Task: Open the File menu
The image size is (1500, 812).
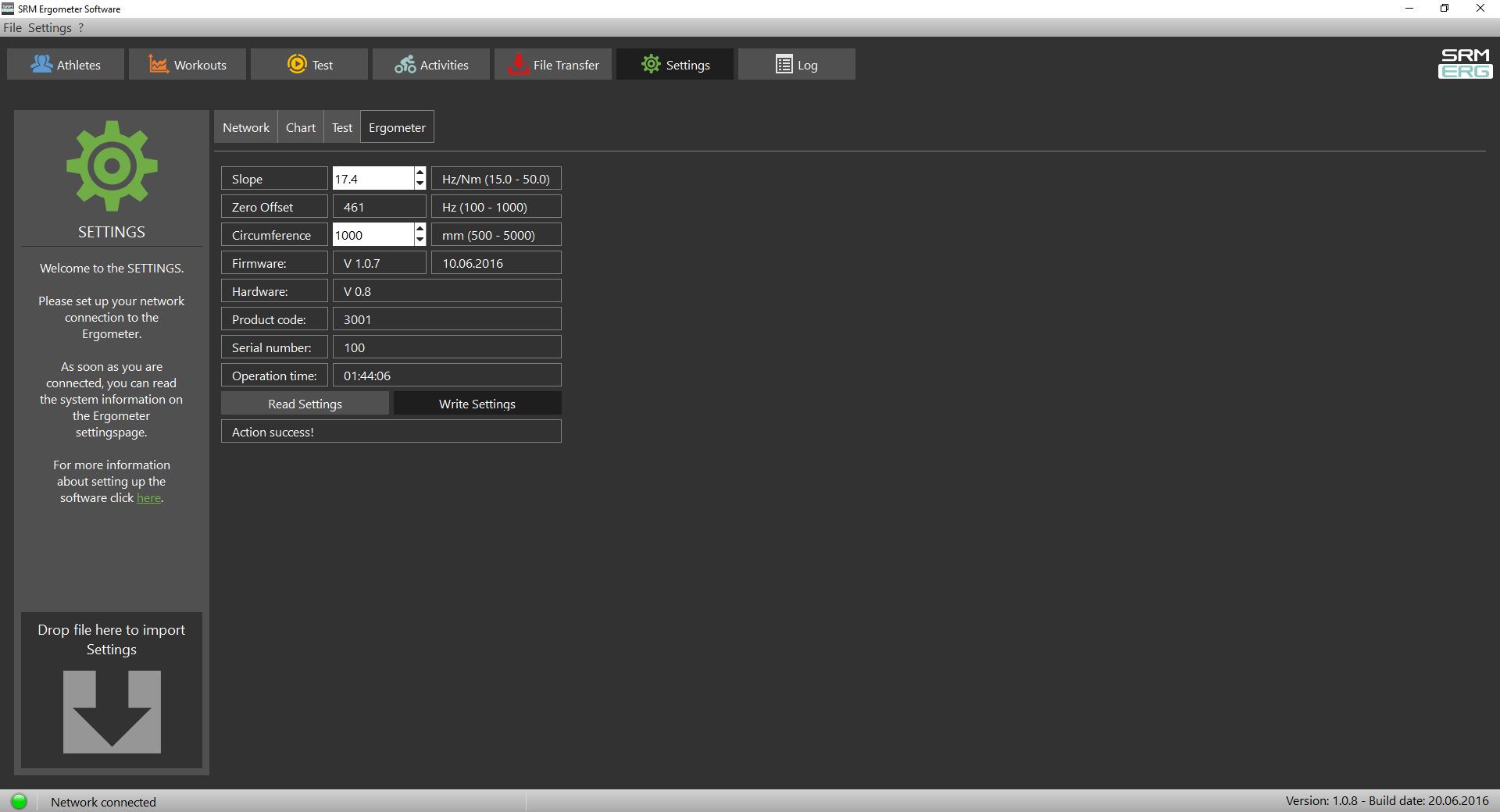Action: click(12, 27)
